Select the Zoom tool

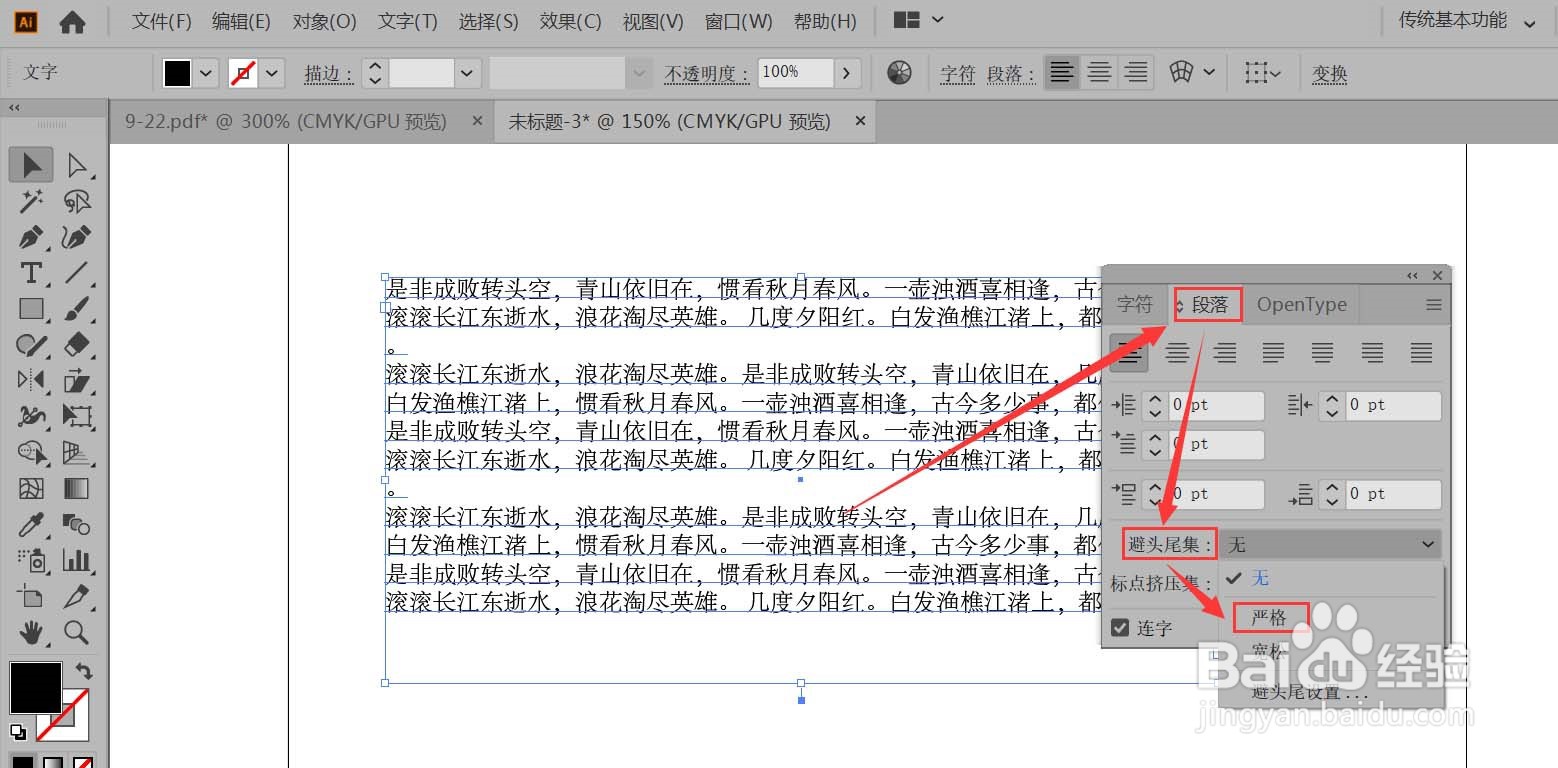(79, 632)
